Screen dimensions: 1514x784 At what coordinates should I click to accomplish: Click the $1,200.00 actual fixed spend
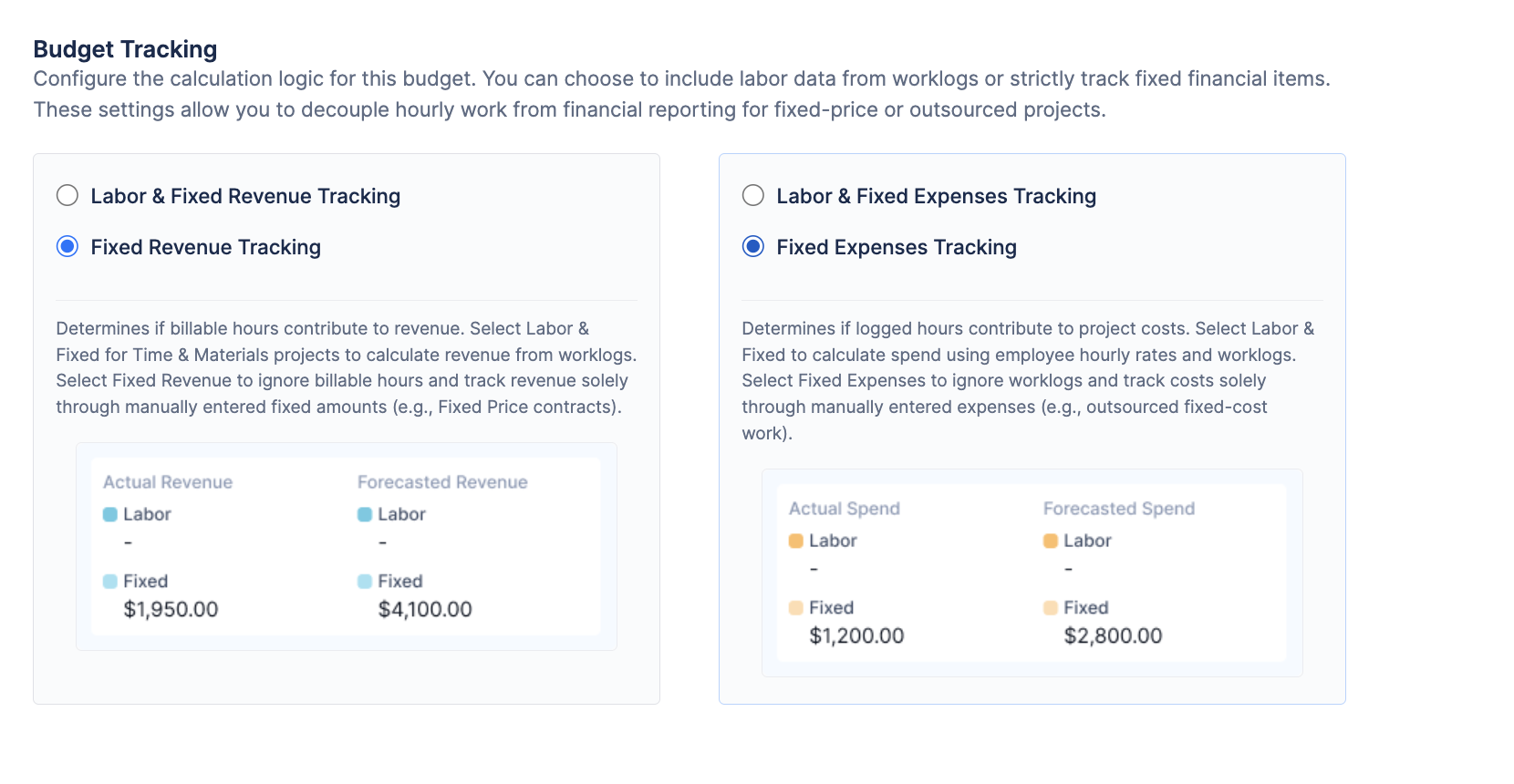pyautogui.click(x=856, y=636)
